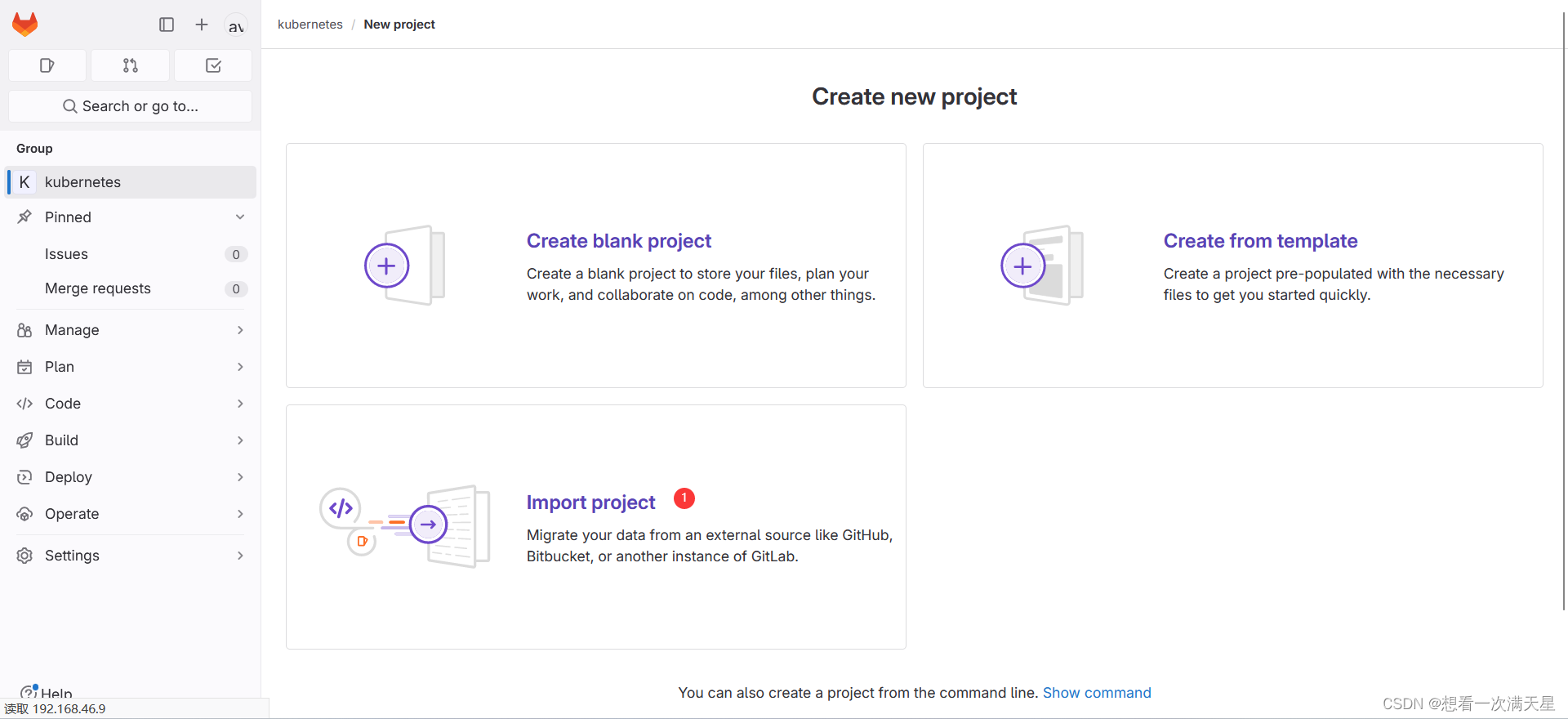Open the Plan menu item
Screen dimensions: 1568x719
[x=131, y=367]
